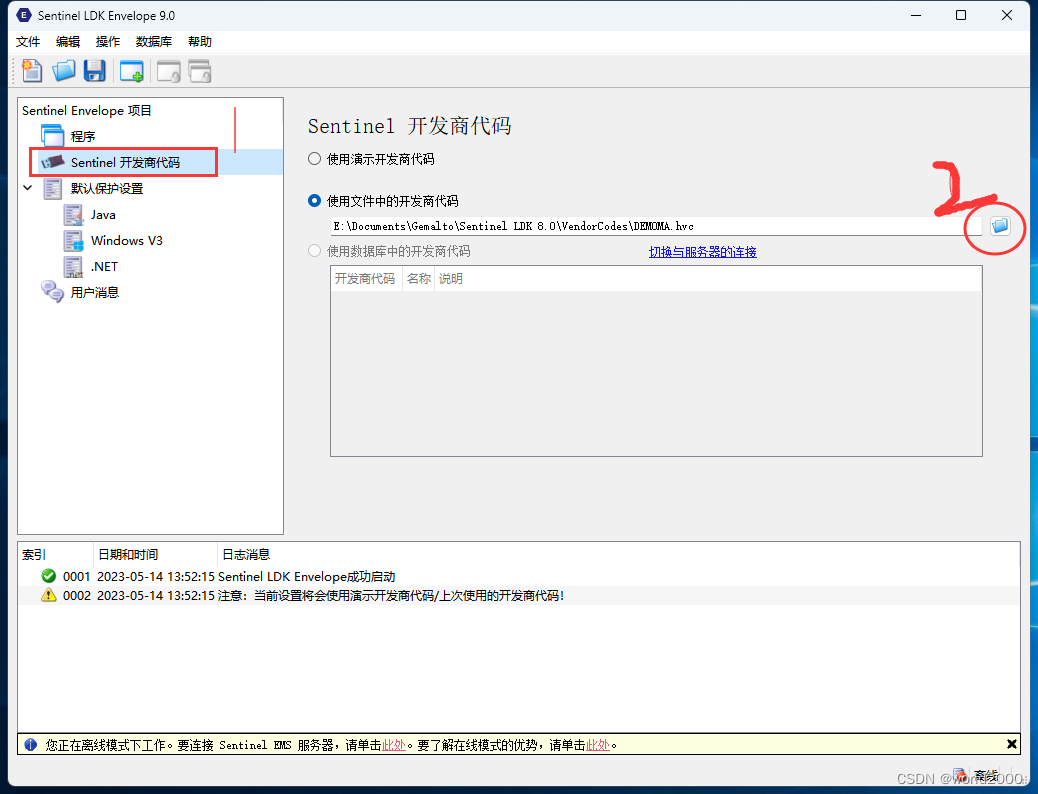Click the Add program toolbar icon
The height and width of the screenshot is (794, 1038).
pos(132,71)
